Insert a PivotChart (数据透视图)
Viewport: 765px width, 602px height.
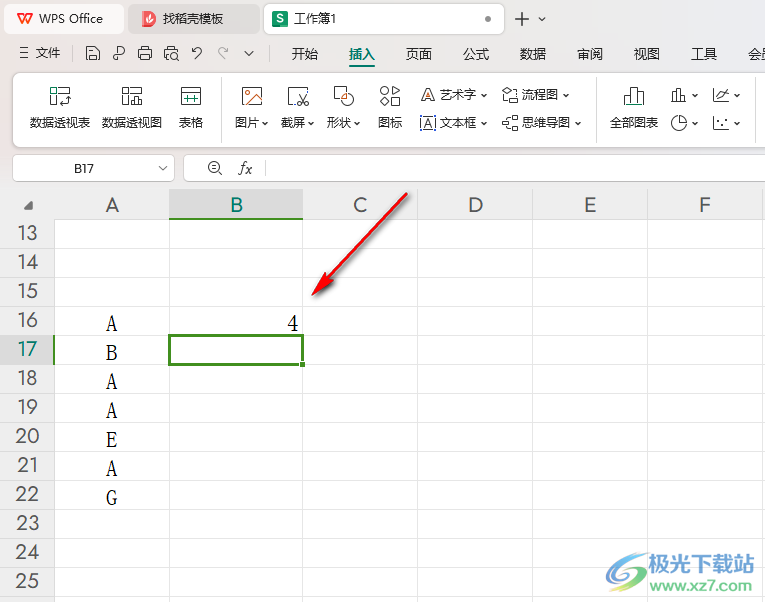[132, 108]
